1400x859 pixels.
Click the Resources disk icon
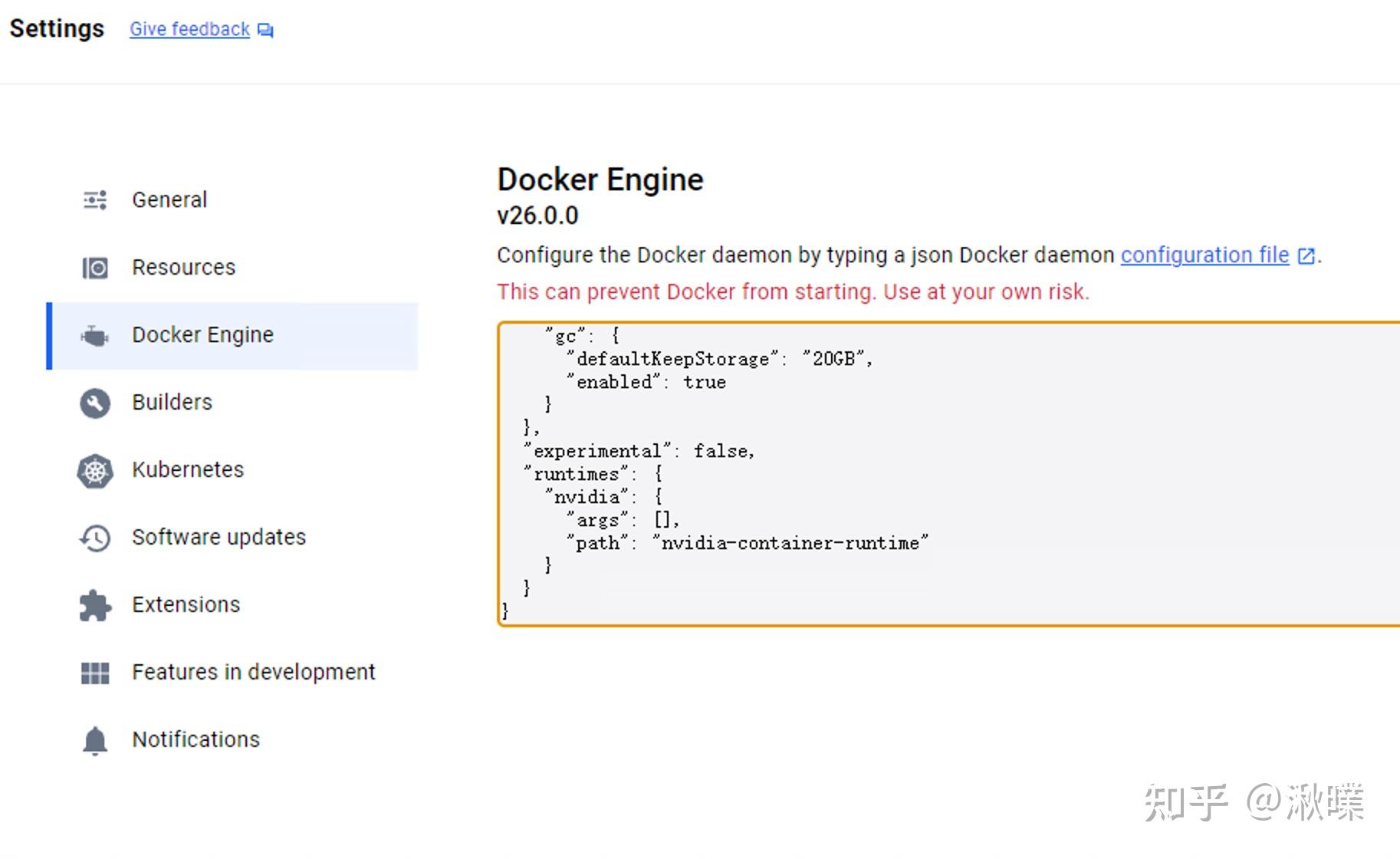[x=95, y=268]
